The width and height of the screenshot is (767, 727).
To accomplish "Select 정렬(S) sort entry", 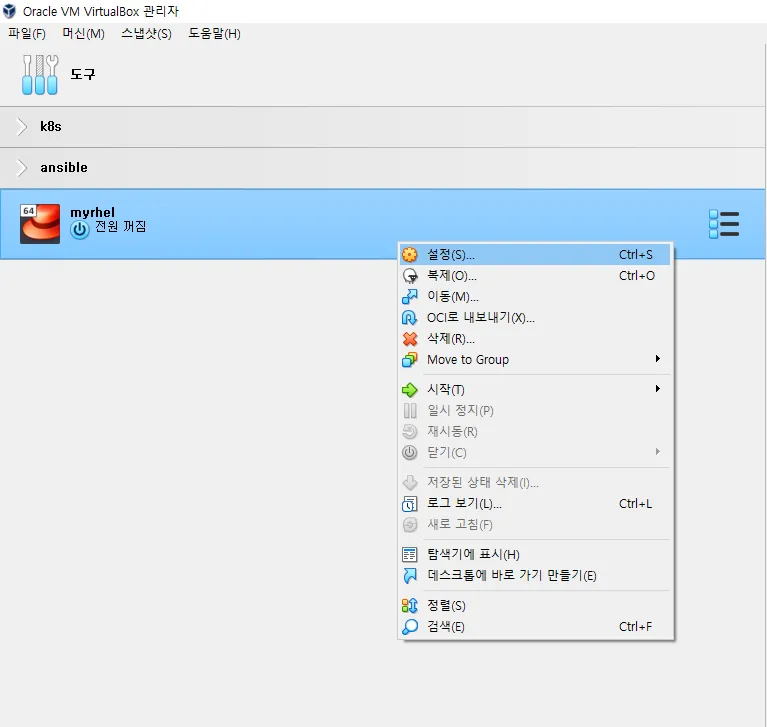I will click(535, 606).
